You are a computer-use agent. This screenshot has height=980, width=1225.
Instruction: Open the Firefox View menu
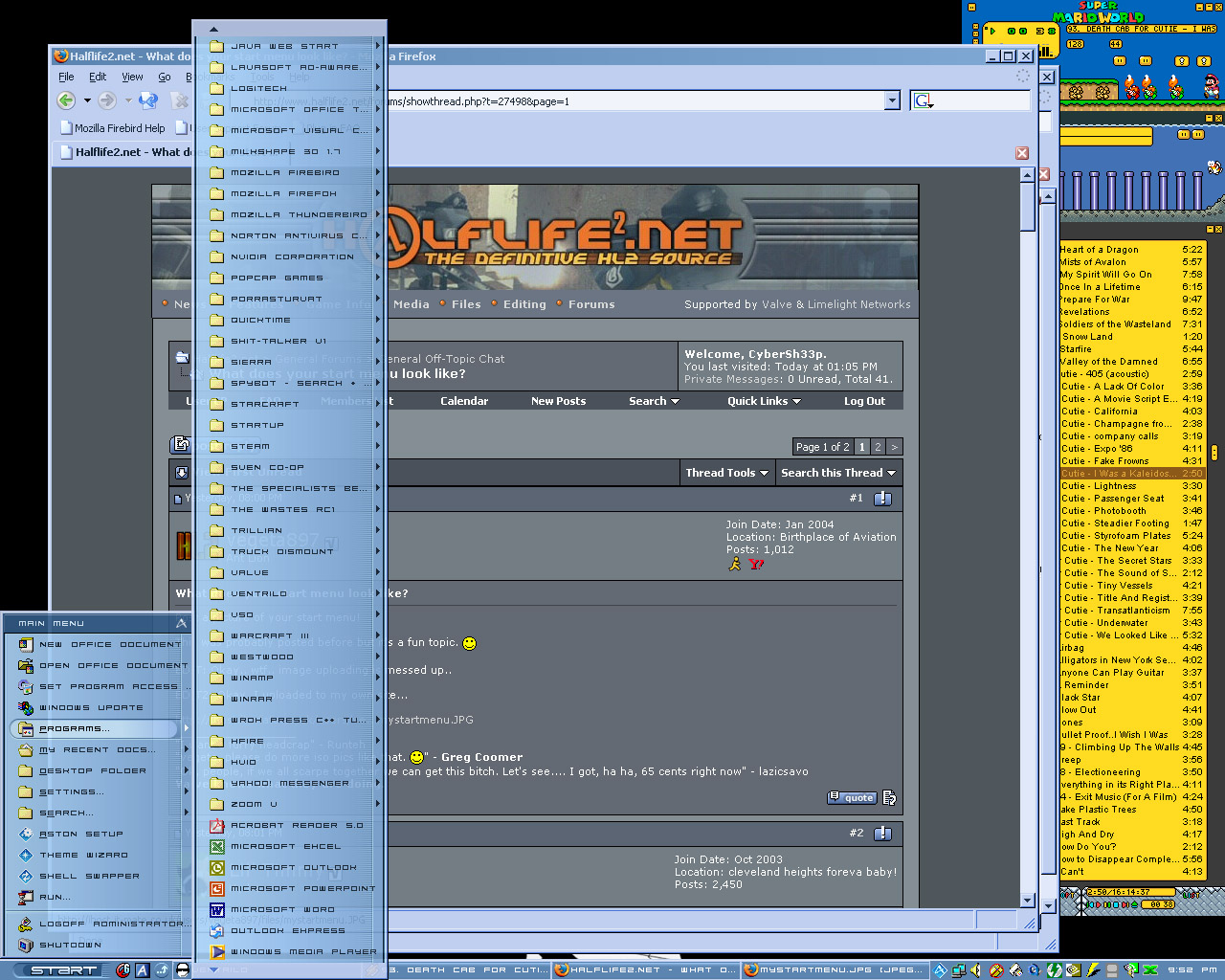(x=132, y=77)
